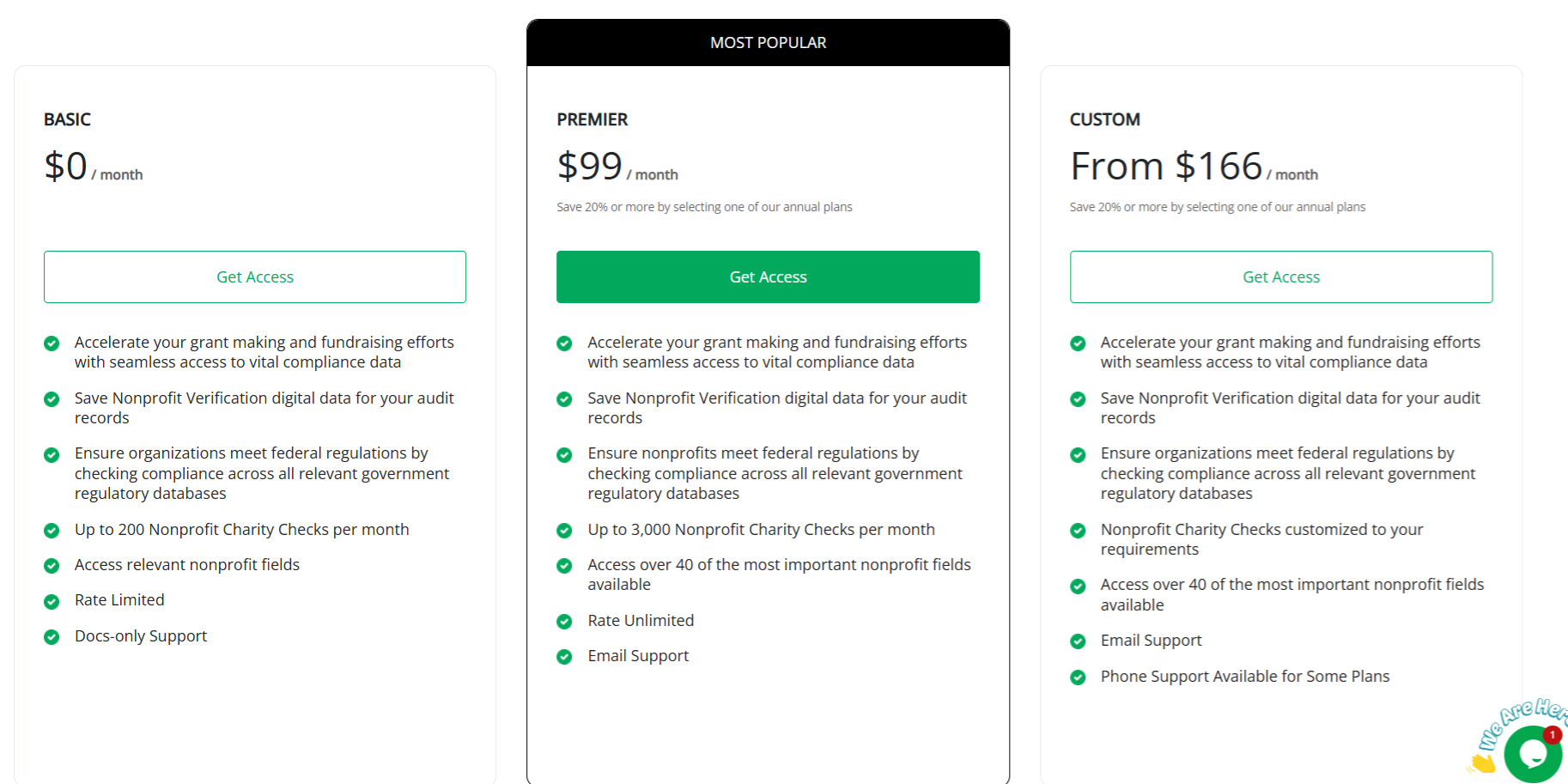The height and width of the screenshot is (784, 1568).
Task: Click checkmark beside Rate Unlimited feature
Action: 564,621
